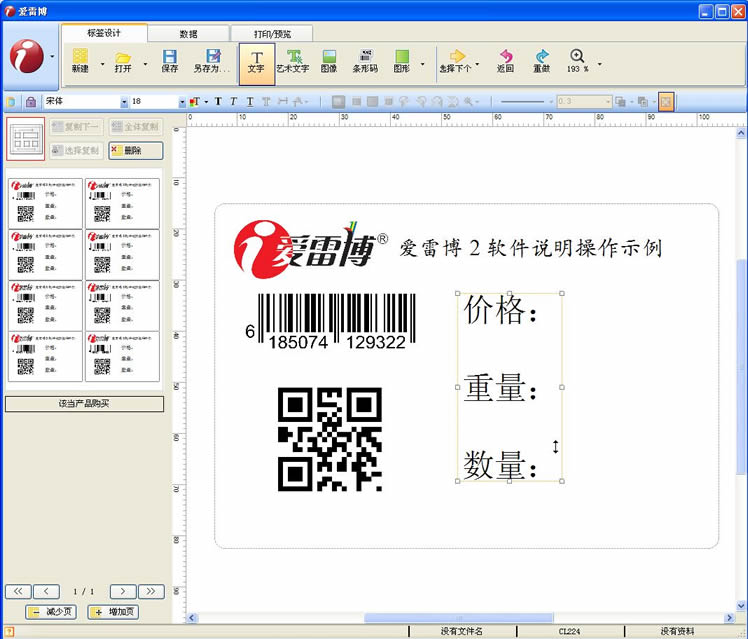Expand the 选择下个 dropdown arrow
Viewport: 748px width, 639px height.
477,63
